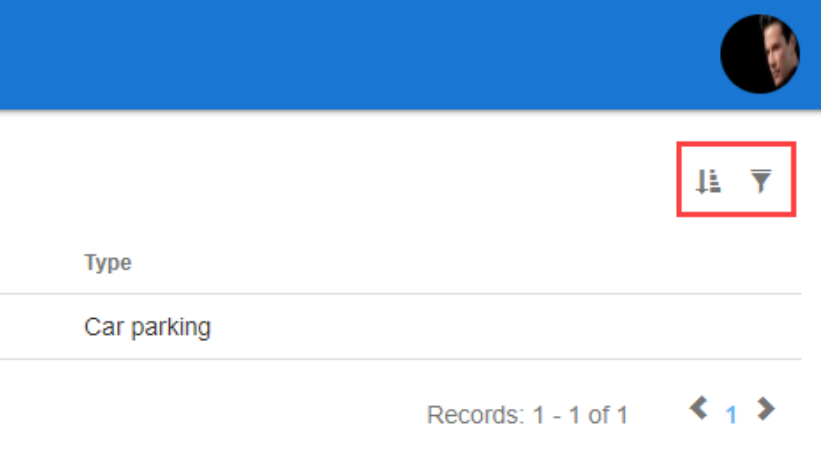
Task: Select page number 1 in pagination
Action: [x=731, y=414]
